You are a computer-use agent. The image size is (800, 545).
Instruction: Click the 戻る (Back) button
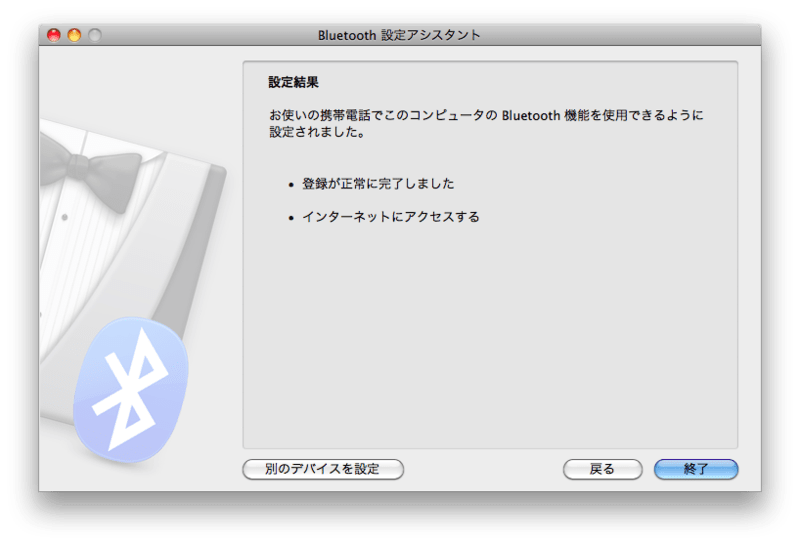point(603,469)
